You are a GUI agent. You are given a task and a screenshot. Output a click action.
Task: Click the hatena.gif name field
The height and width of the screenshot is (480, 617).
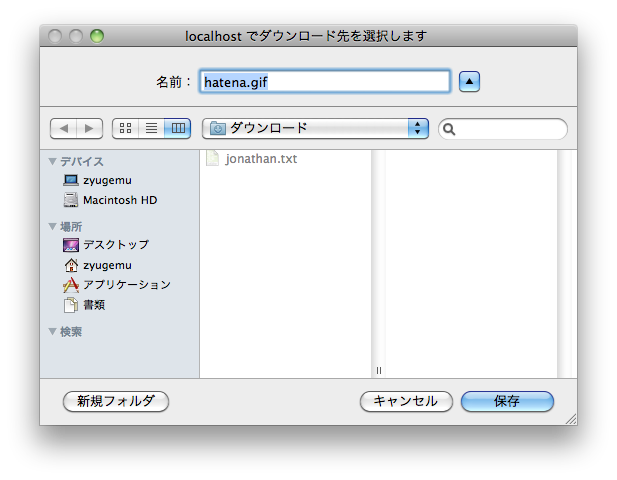325,82
